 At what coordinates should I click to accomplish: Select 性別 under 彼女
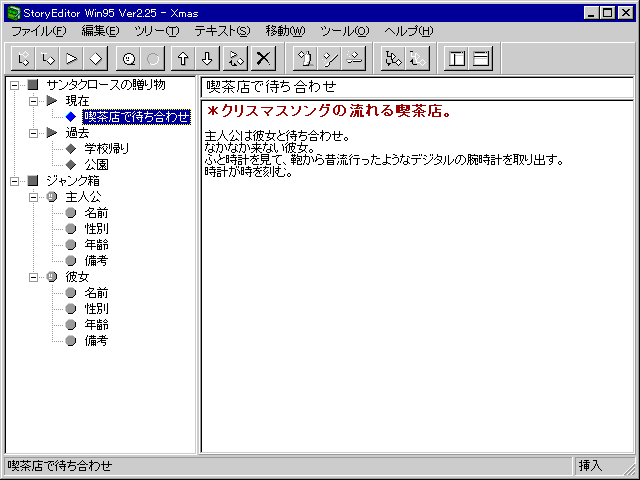(96, 309)
